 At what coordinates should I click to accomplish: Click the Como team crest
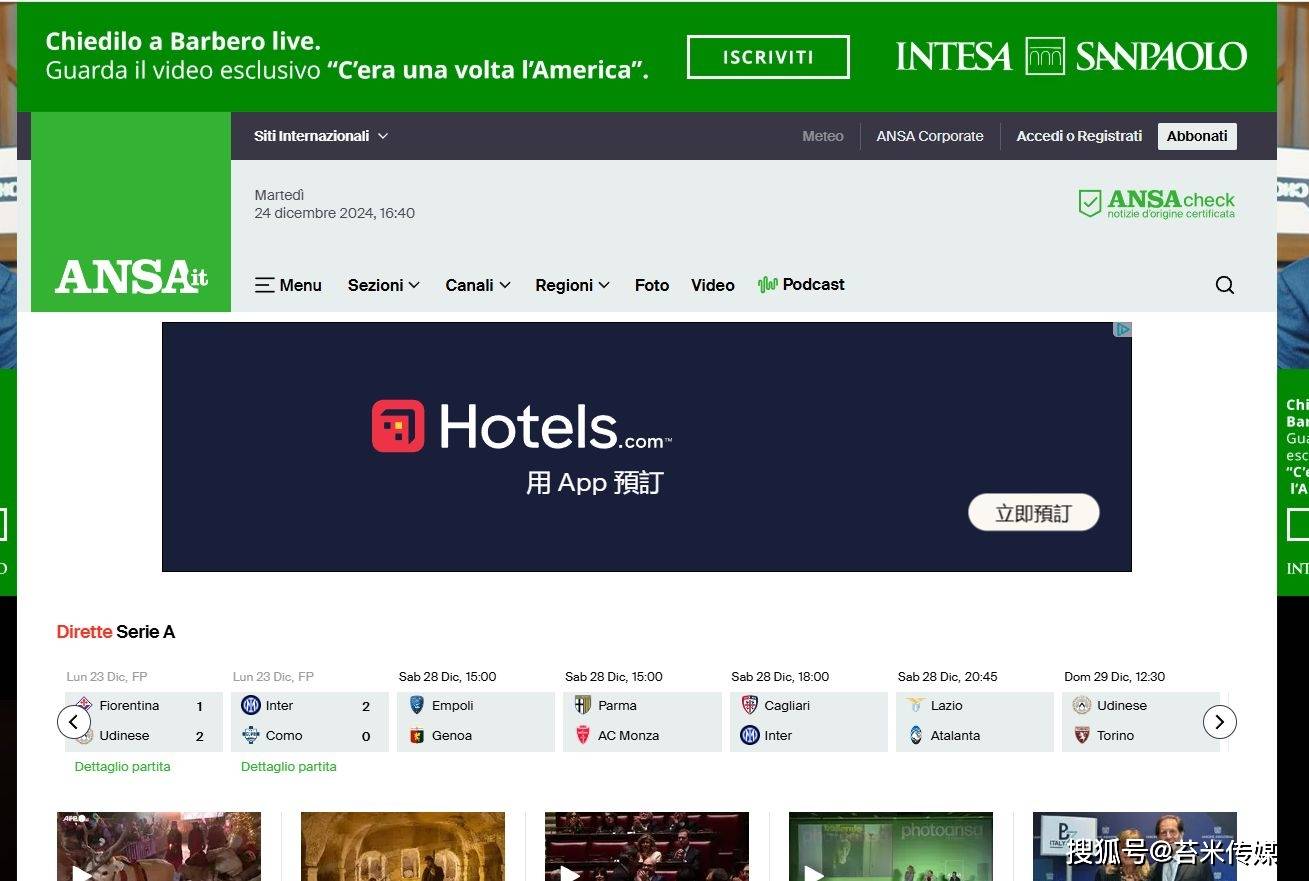click(x=251, y=735)
